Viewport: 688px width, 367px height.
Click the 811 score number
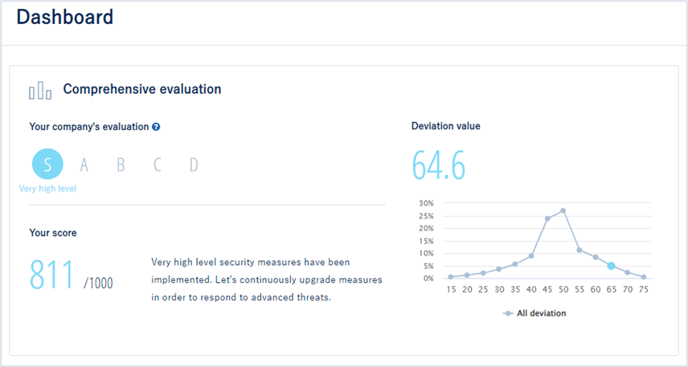[x=52, y=275]
